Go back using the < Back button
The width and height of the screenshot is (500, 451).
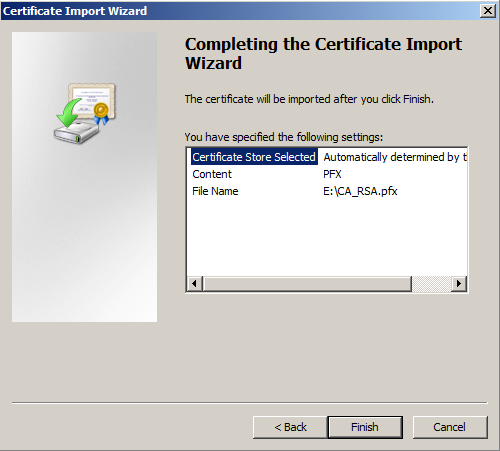click(290, 427)
